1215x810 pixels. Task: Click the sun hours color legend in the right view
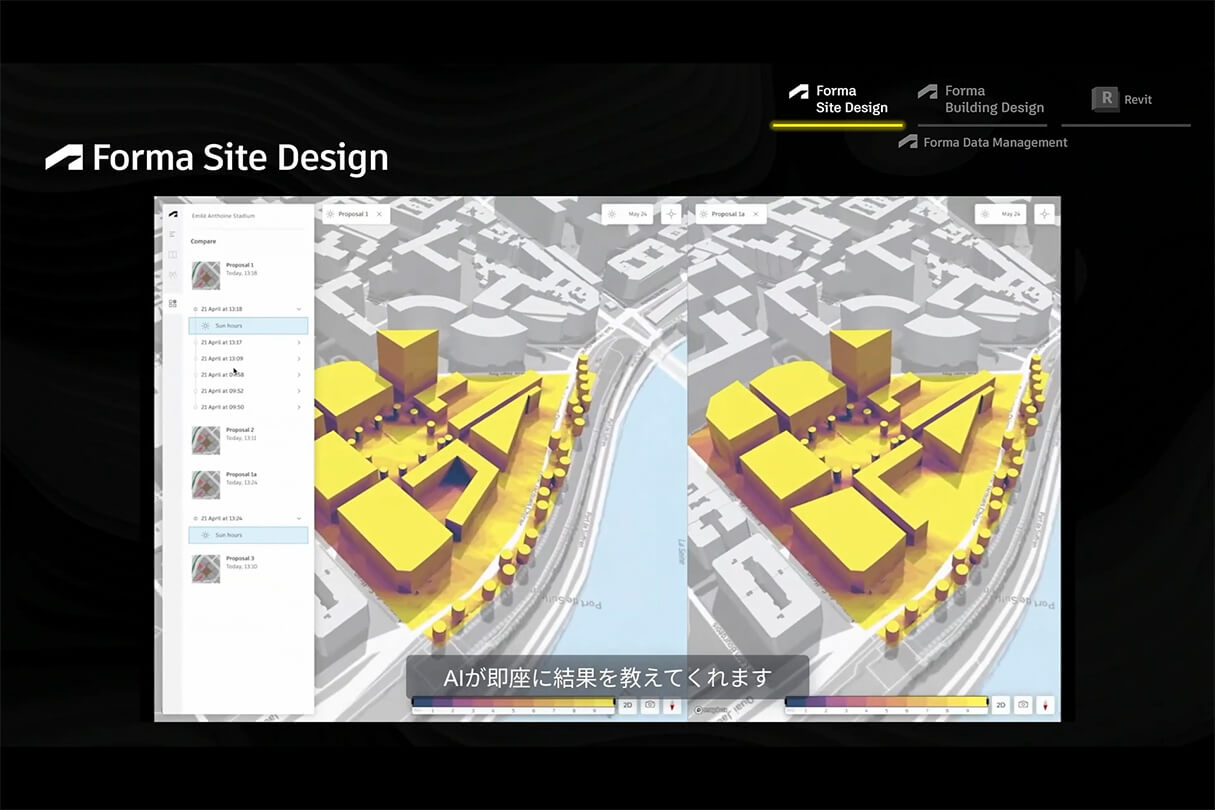coord(887,704)
